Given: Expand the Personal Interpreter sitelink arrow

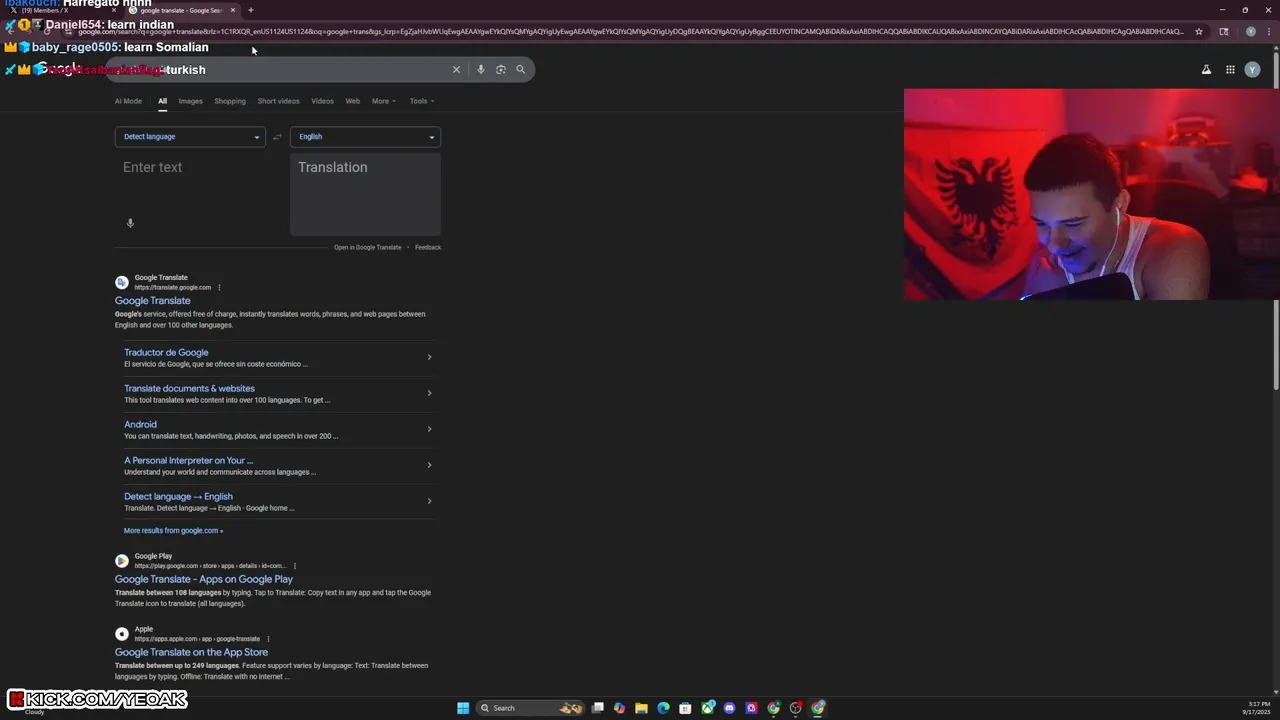Looking at the screenshot, I should coord(429,465).
